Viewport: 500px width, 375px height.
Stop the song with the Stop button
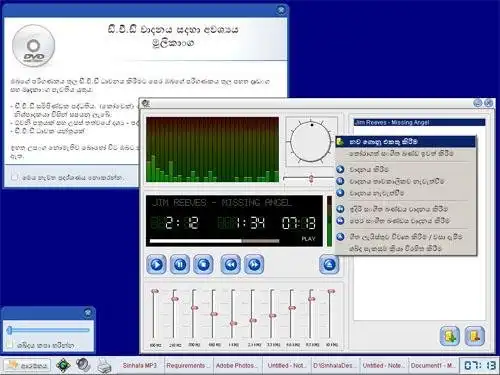click(x=203, y=265)
